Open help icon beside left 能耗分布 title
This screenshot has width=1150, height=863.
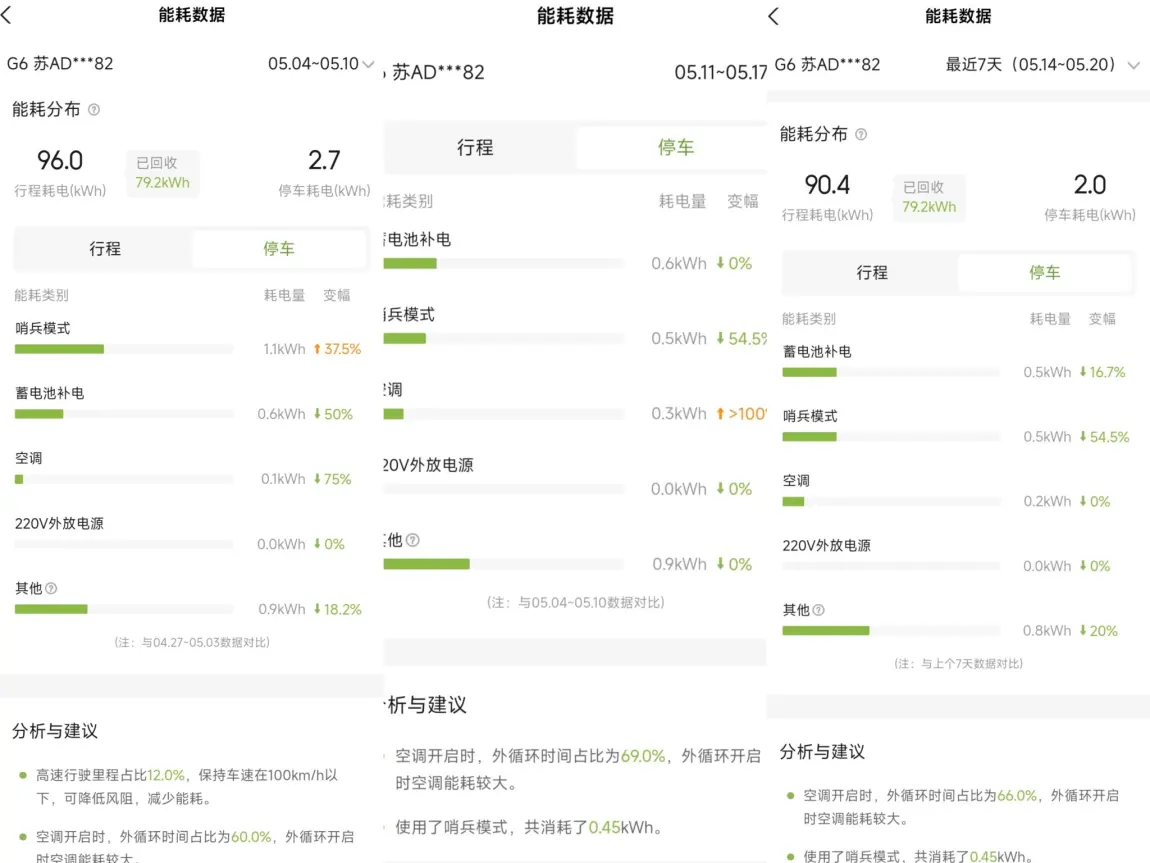(94, 110)
